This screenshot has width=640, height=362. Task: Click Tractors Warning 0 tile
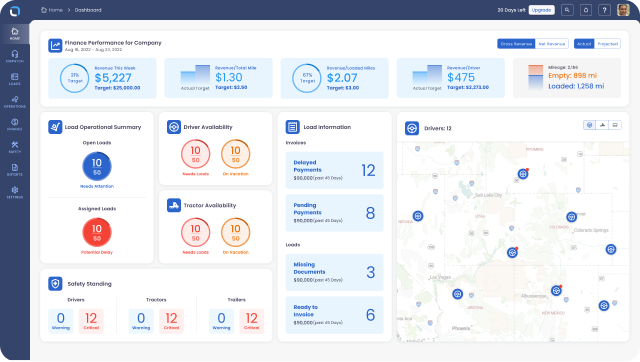click(x=141, y=321)
